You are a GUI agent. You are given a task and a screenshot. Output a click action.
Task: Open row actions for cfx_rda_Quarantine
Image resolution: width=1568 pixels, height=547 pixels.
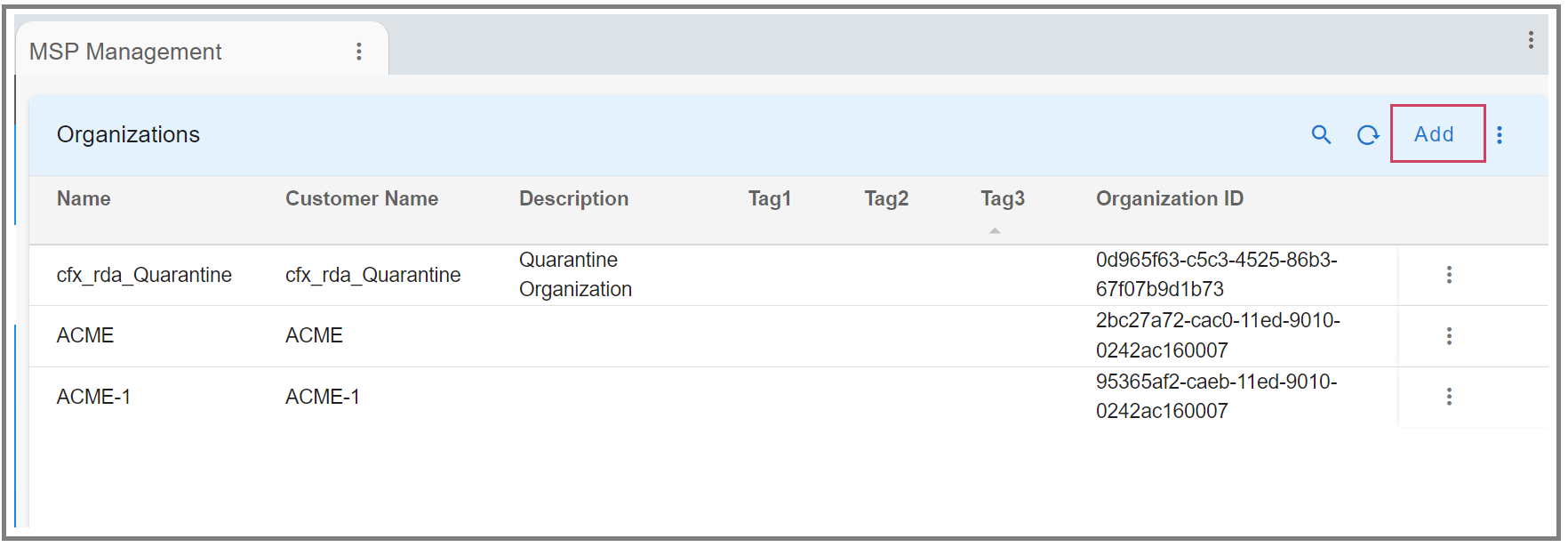point(1449,275)
